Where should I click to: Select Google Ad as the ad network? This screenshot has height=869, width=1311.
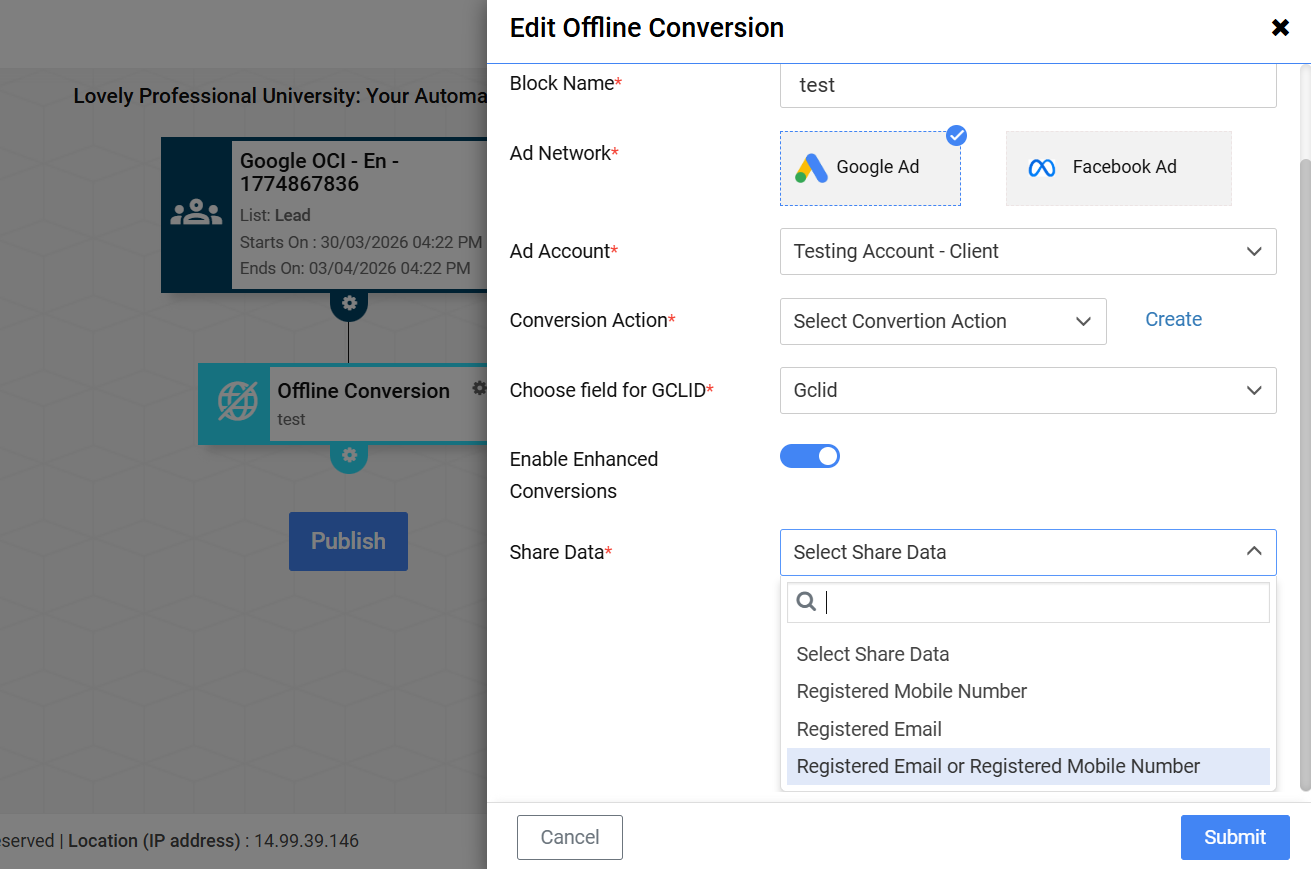pos(870,168)
